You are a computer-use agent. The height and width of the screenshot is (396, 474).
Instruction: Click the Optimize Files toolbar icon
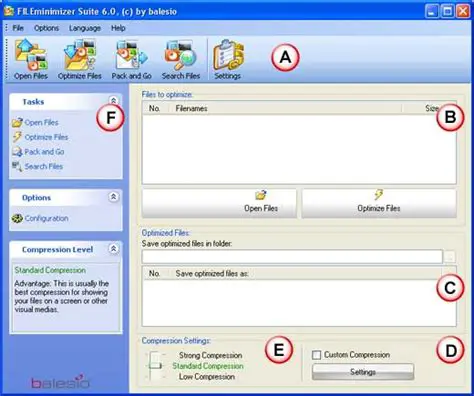coord(79,59)
